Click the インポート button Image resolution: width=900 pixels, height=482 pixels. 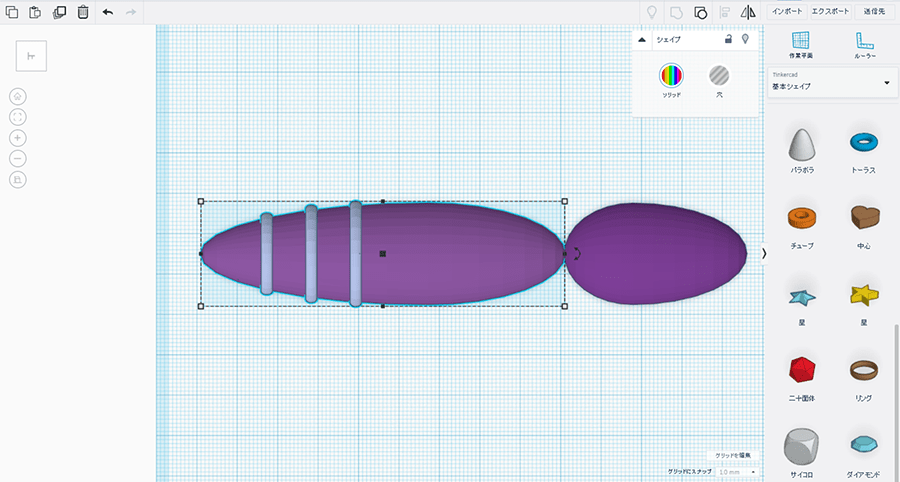click(787, 12)
